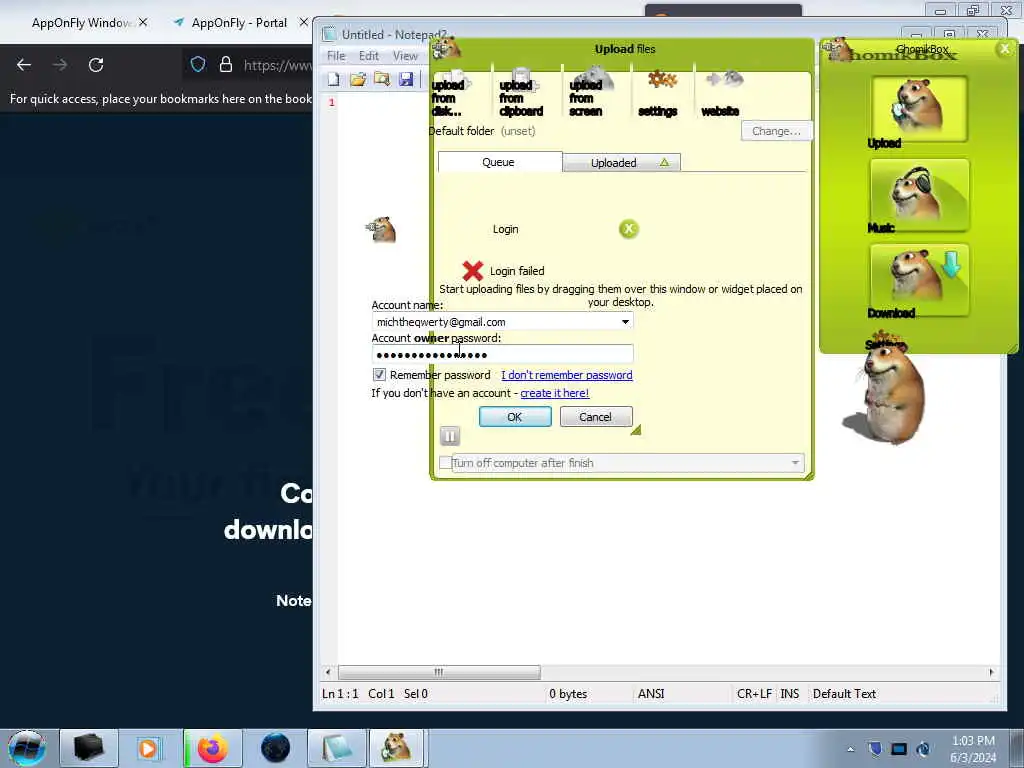Open the Notepad2 File menu
The height and width of the screenshot is (768, 1024).
[336, 56]
